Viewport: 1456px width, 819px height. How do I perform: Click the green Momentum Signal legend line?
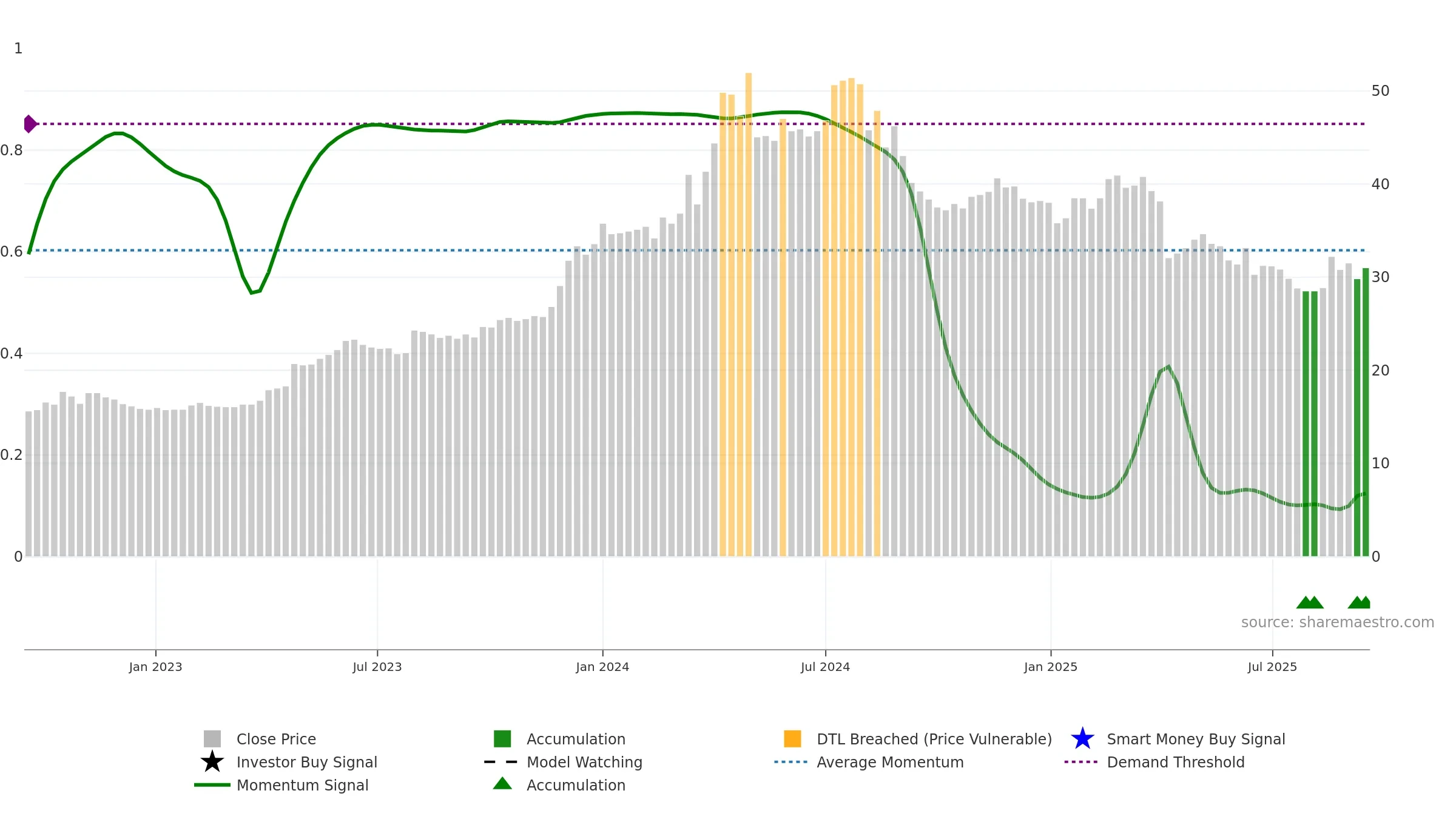[212, 785]
